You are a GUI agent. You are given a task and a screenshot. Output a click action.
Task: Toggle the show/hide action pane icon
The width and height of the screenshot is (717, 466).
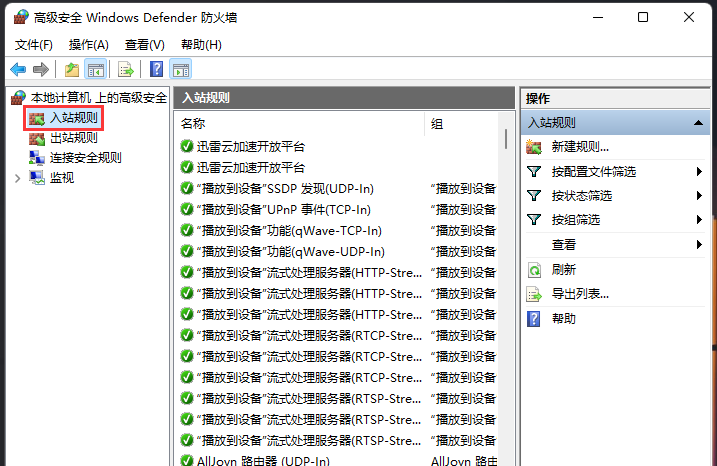point(181,69)
